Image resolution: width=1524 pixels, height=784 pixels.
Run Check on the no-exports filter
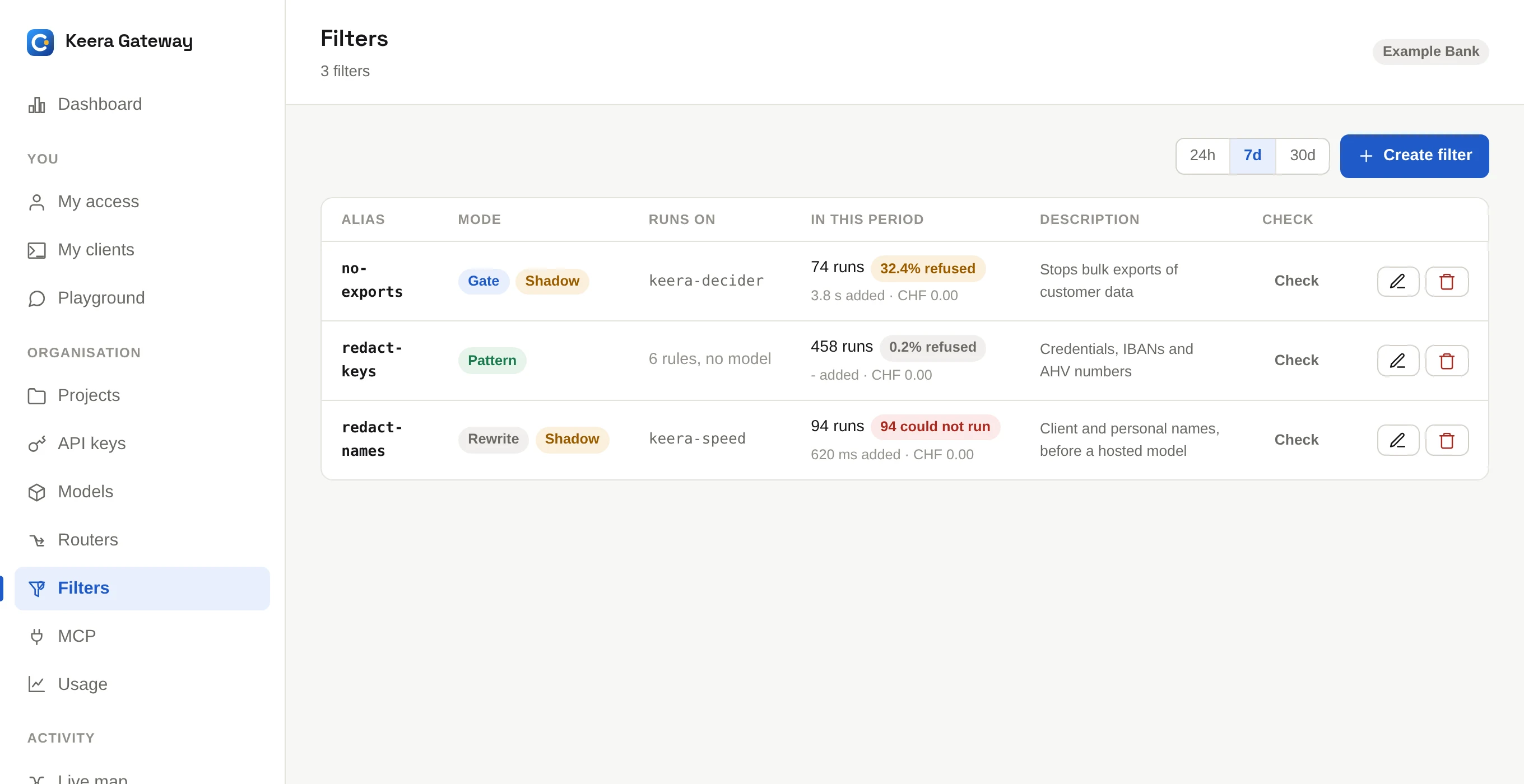(x=1295, y=281)
